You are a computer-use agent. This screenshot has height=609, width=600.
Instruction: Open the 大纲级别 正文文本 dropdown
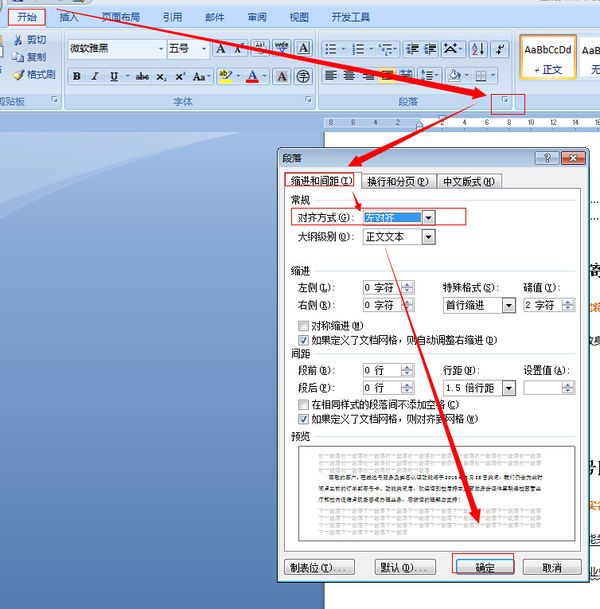click(x=428, y=237)
